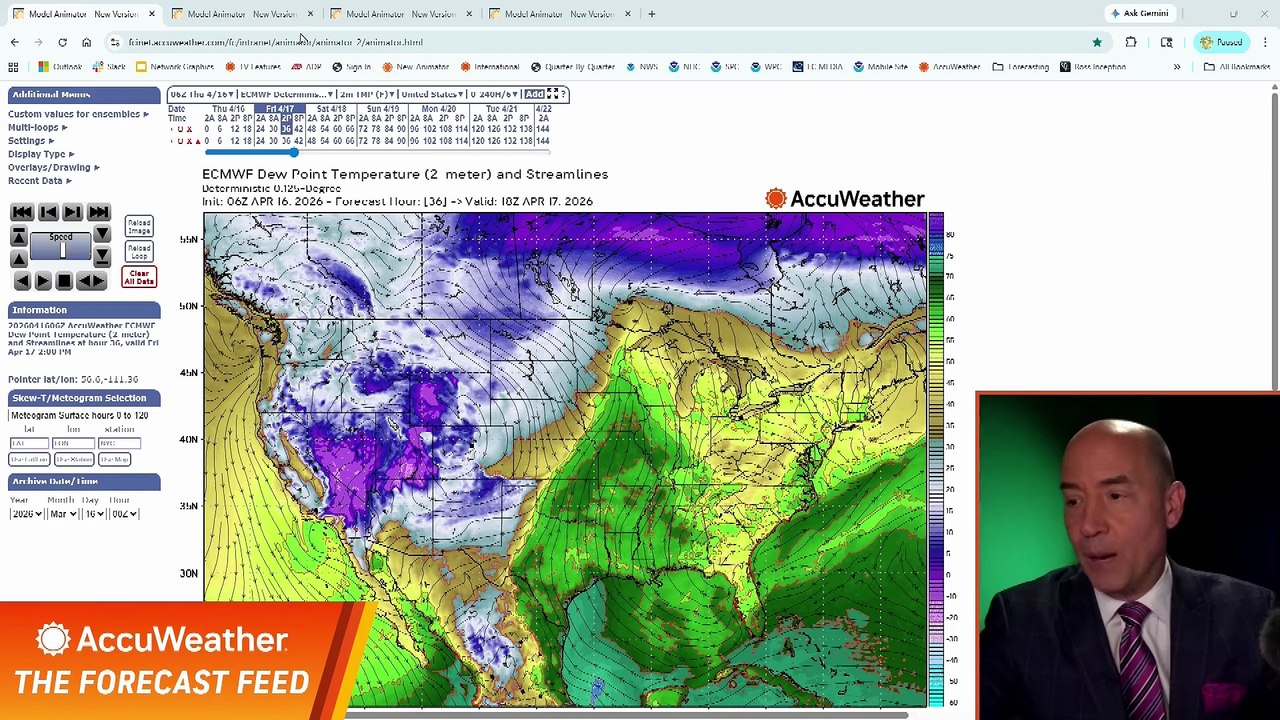
Task: Select the Year 2026 archive dropdown
Action: pyautogui.click(x=26, y=514)
